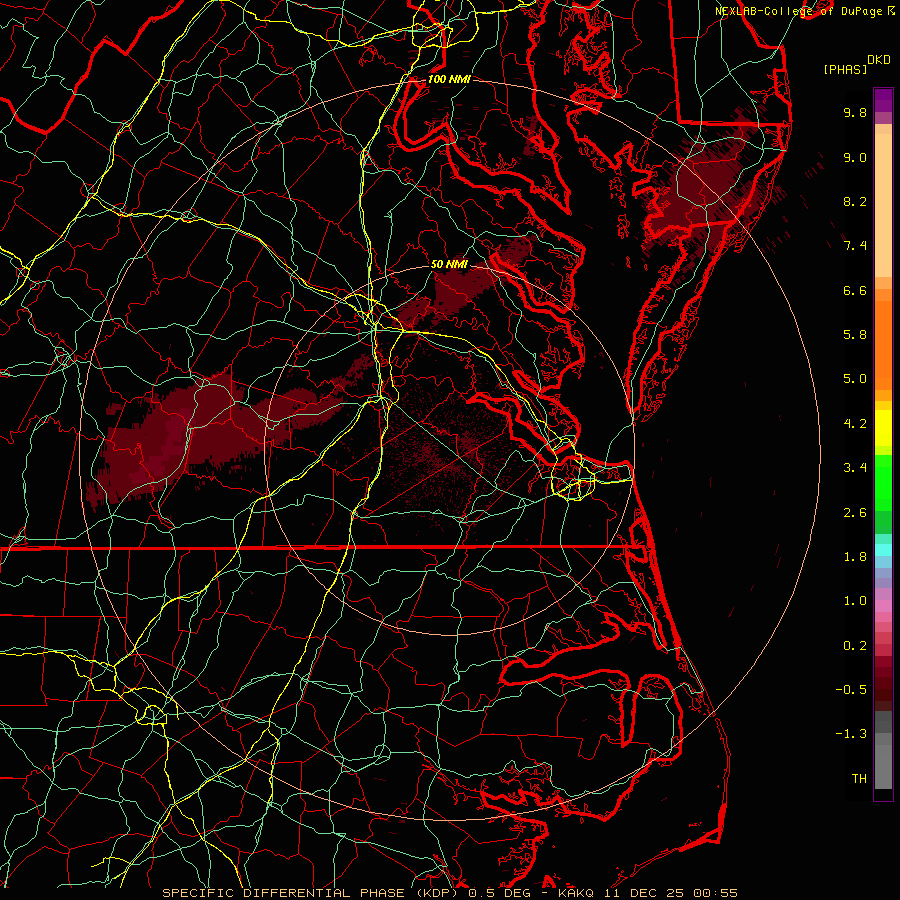Click the DKD legend title
This screenshot has width=900, height=900.
pos(879,60)
